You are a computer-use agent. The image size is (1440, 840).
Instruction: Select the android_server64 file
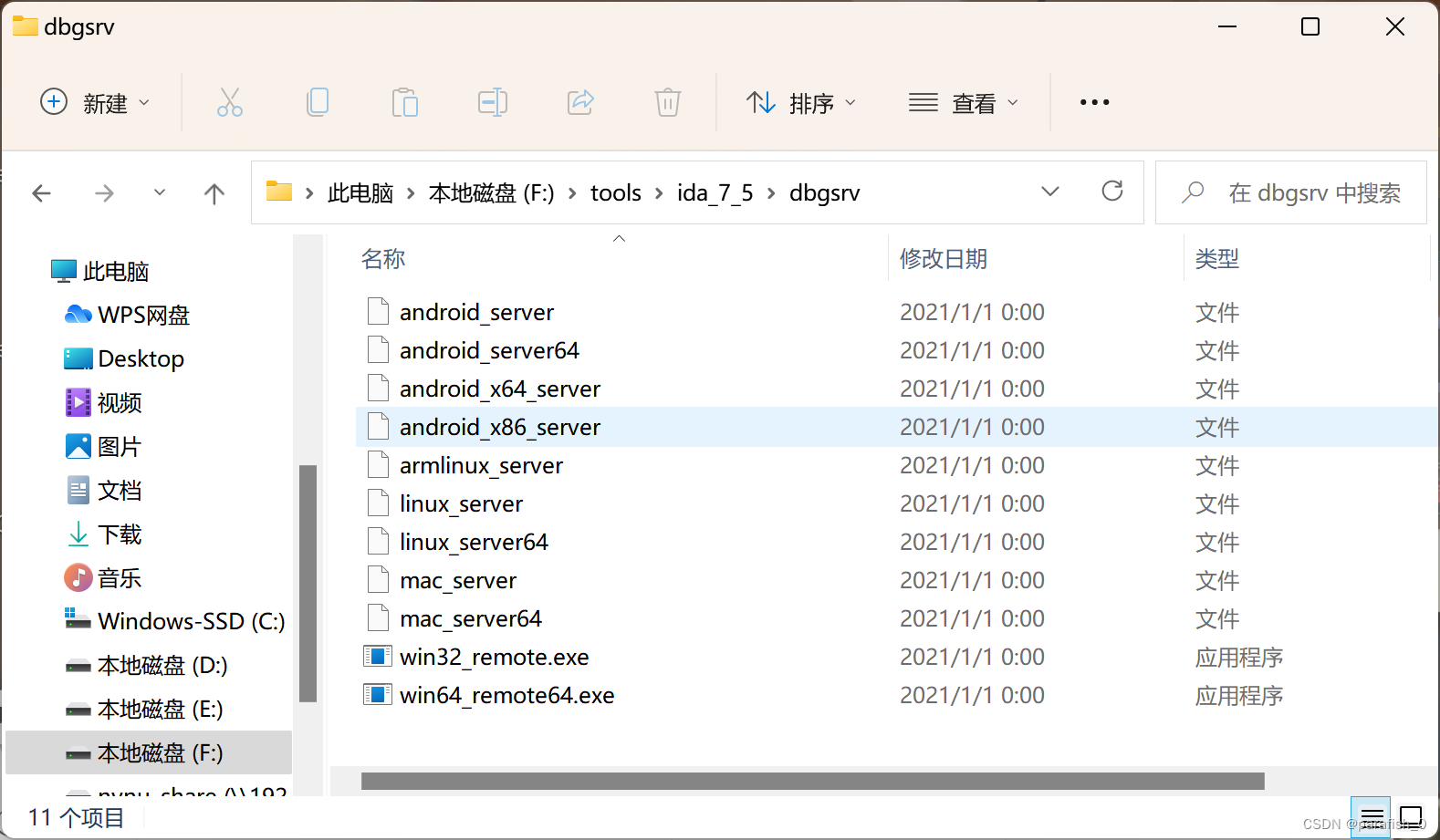[489, 350]
